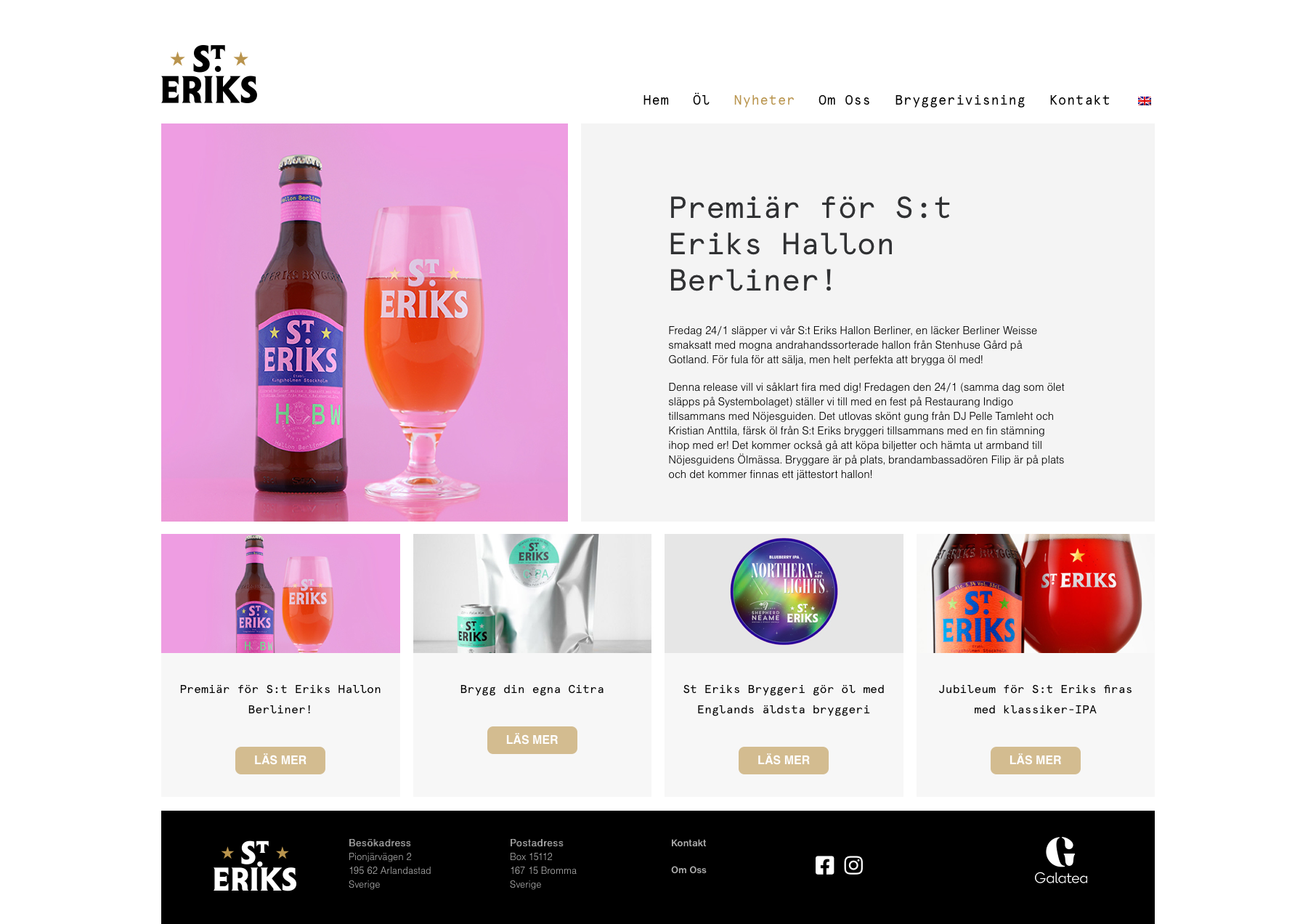Select the Nyheter navigation item
The width and height of the screenshot is (1316, 924).
point(764,100)
